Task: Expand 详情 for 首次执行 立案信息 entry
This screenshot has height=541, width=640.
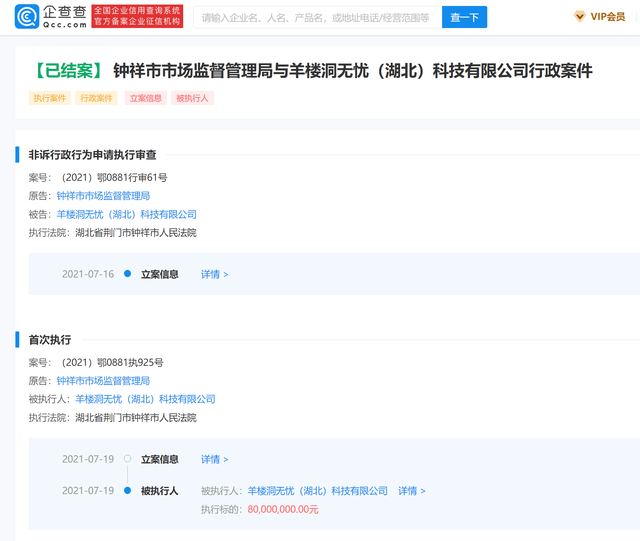Action: click(214, 459)
